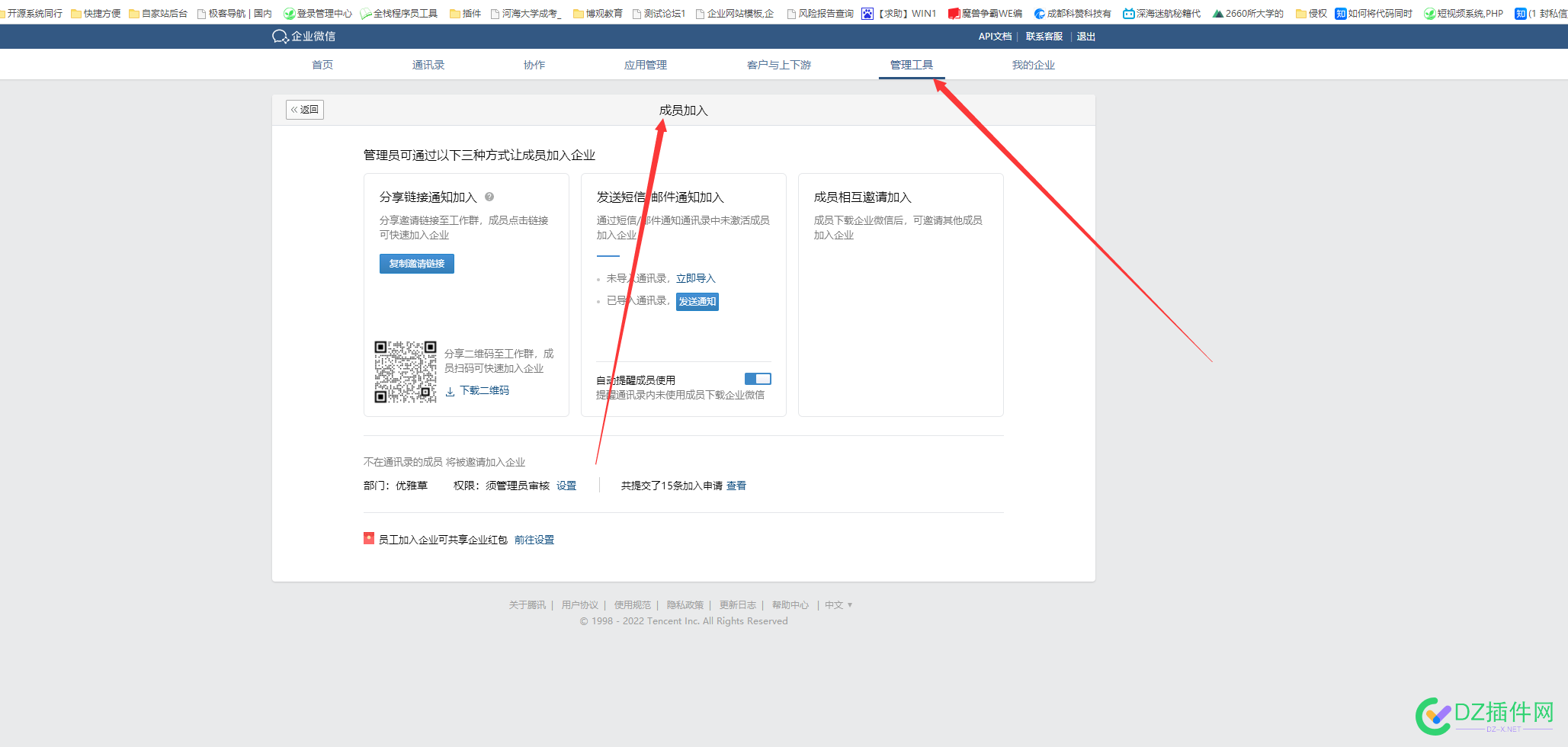Image resolution: width=1568 pixels, height=747 pixels.
Task: Open the 风险报告查询 bookmark
Action: [x=820, y=14]
